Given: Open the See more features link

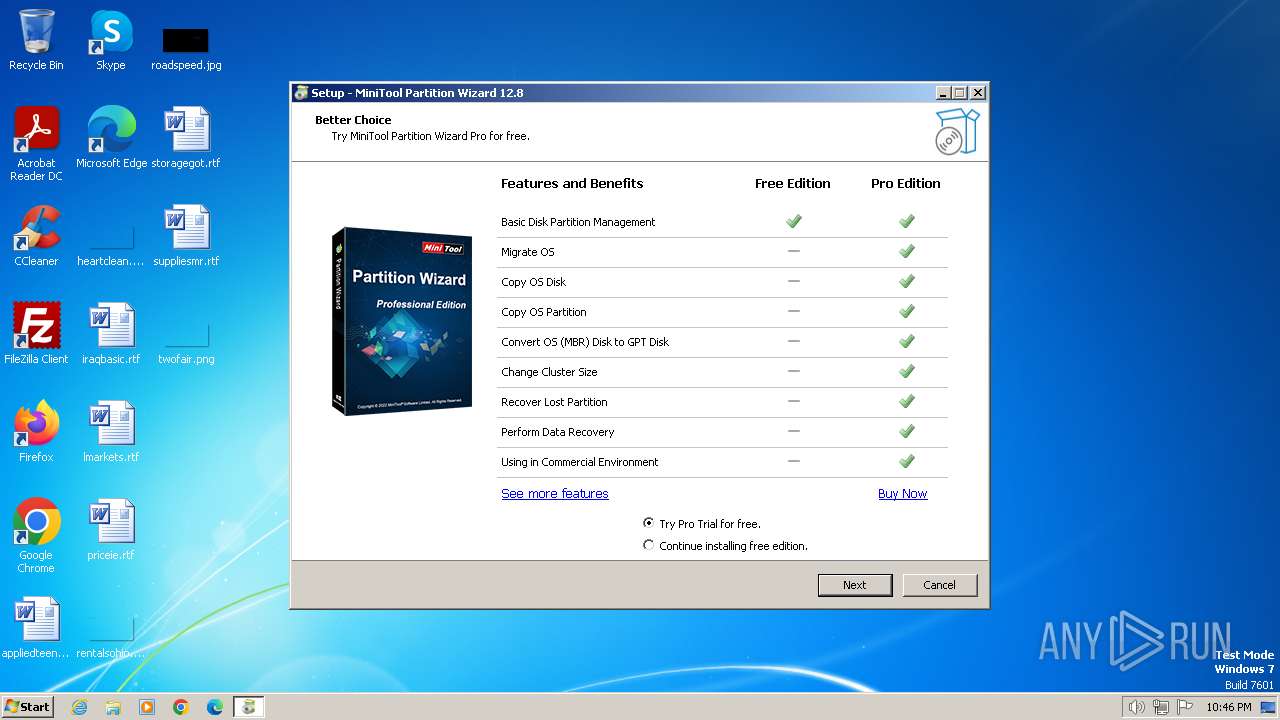Looking at the screenshot, I should pyautogui.click(x=555, y=494).
